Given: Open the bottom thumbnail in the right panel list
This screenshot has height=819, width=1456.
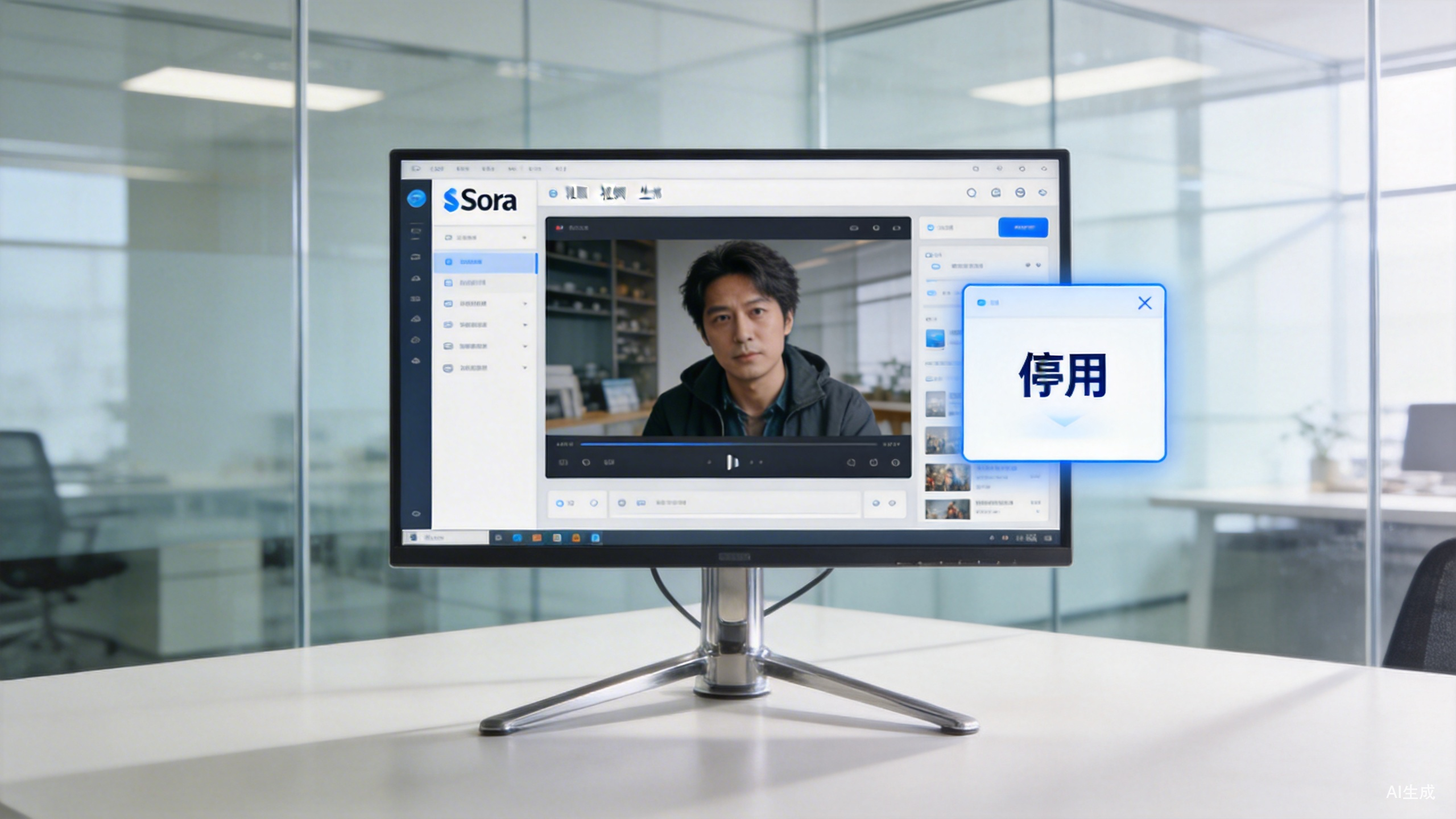Looking at the screenshot, I should 947,509.
